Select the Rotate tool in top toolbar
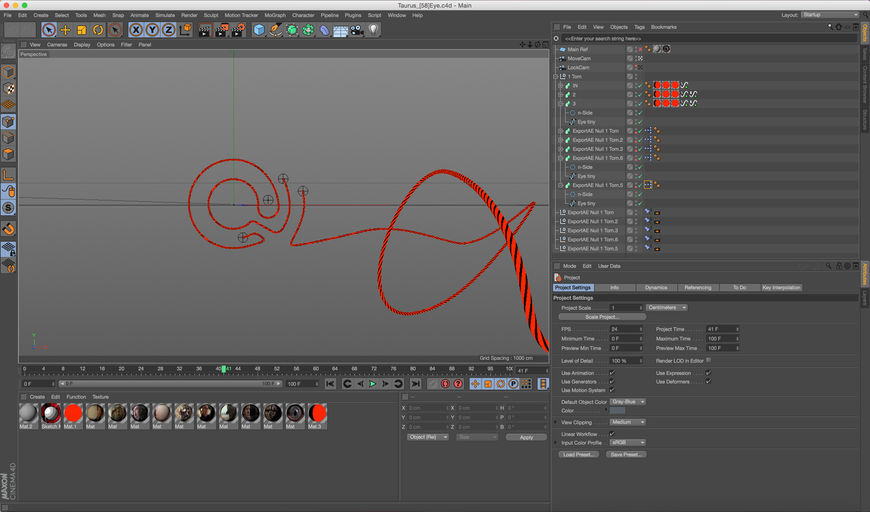 (x=98, y=30)
